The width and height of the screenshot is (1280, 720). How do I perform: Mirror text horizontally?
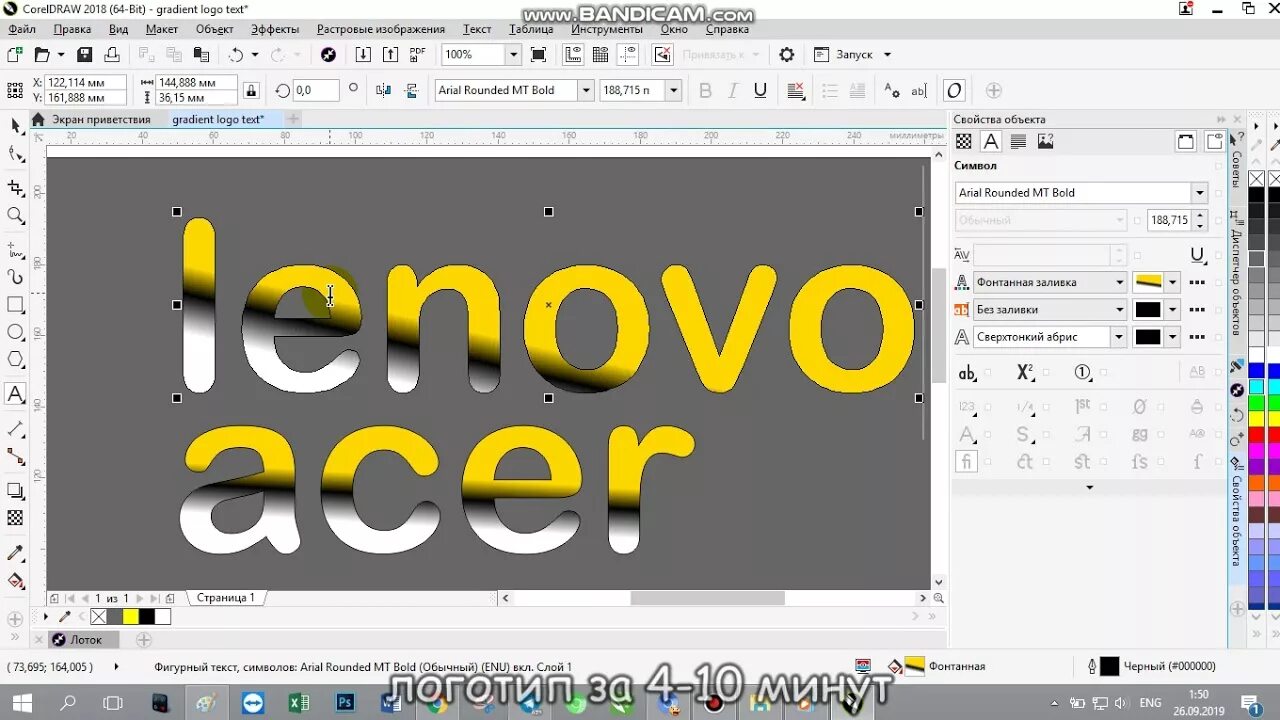(383, 90)
